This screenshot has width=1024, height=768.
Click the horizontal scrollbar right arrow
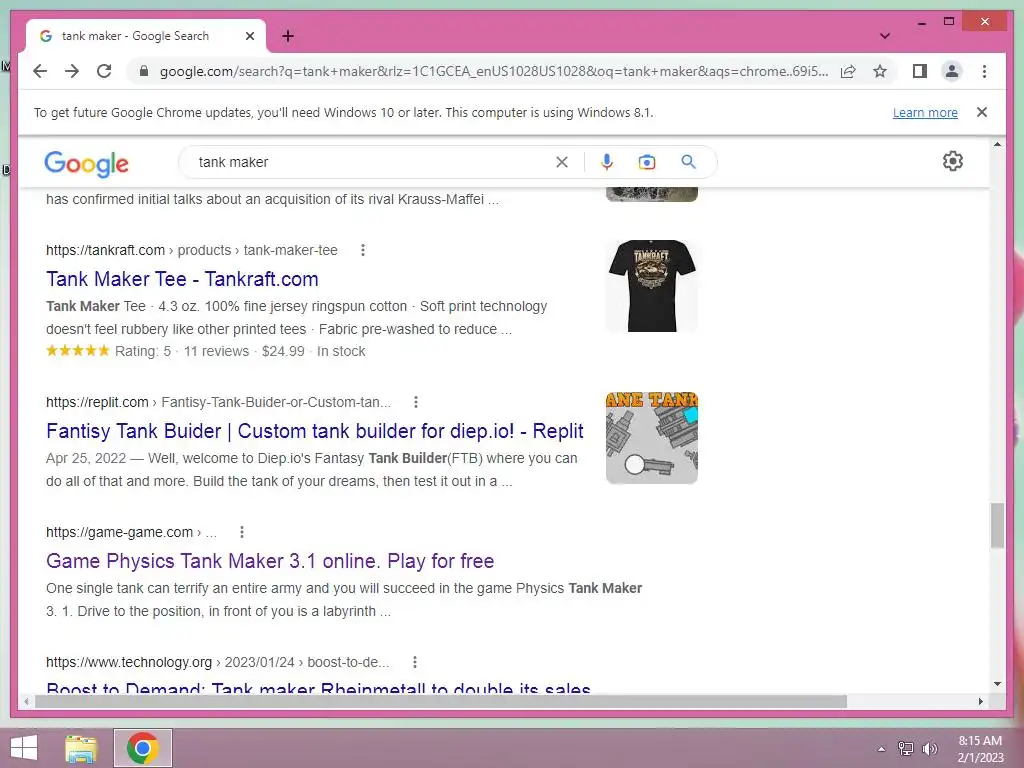pos(980,701)
